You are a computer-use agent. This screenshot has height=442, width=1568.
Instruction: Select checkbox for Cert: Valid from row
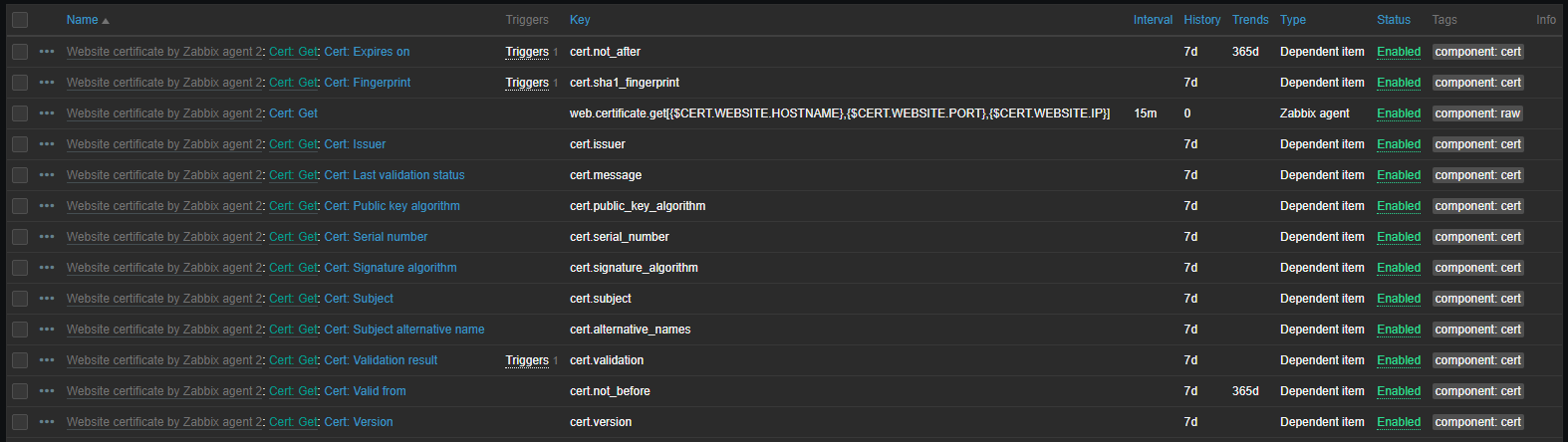point(20,391)
